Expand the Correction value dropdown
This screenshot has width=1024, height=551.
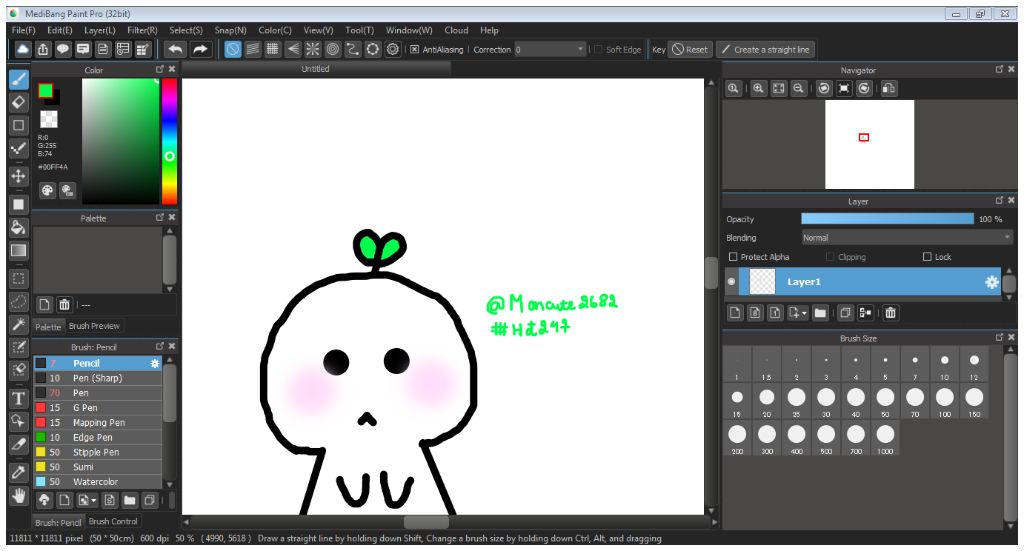click(580, 49)
